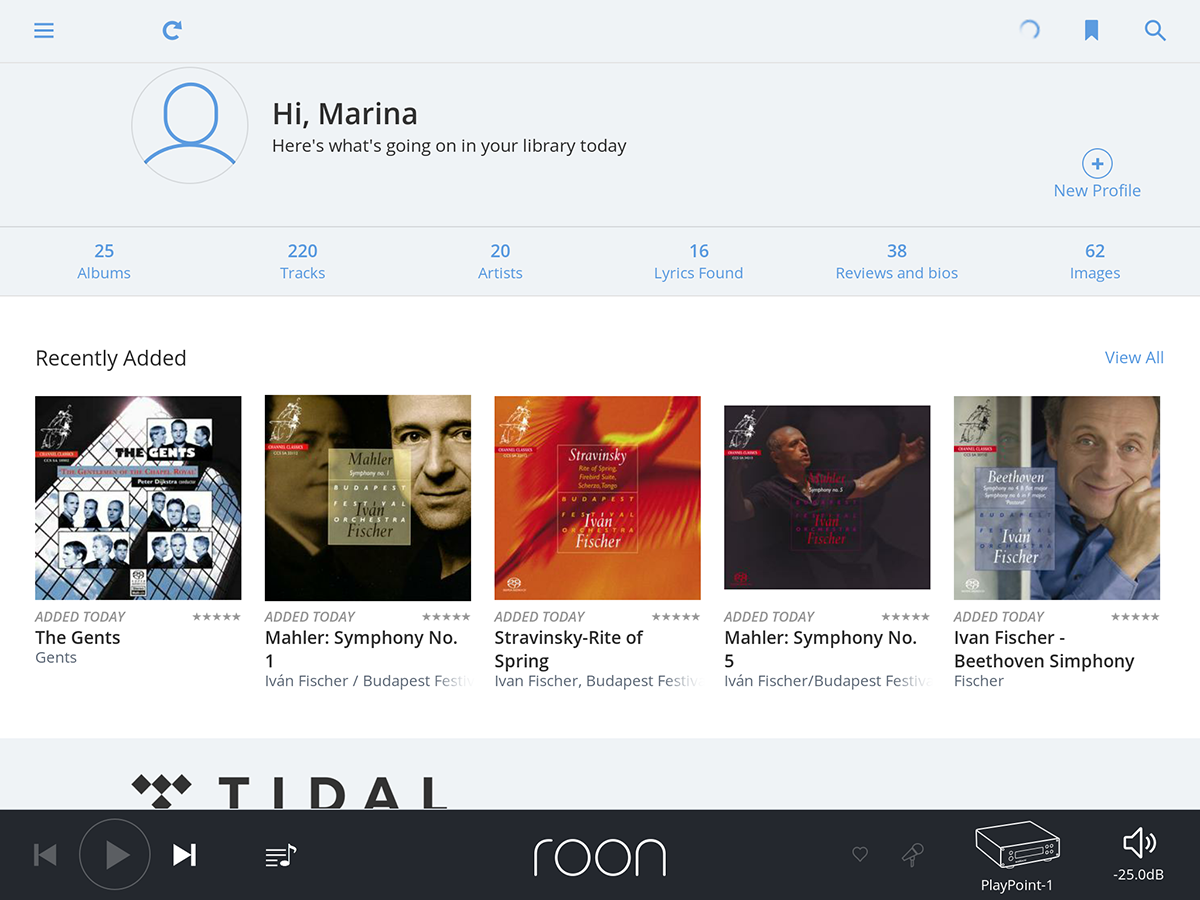Open the 62 Images stat
Viewport: 1200px width, 900px height.
[1095, 261]
